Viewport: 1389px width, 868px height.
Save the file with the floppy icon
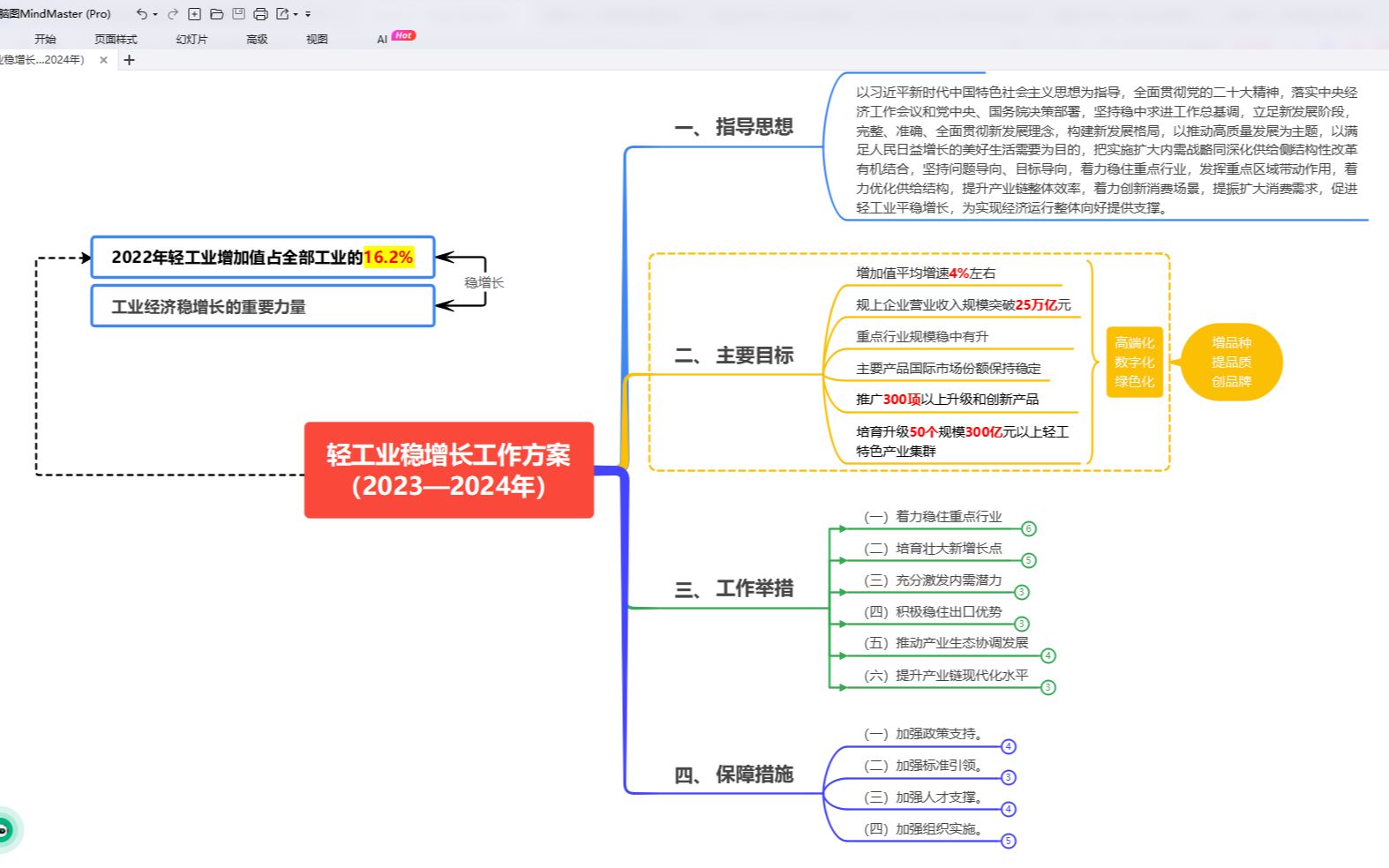[x=238, y=14]
